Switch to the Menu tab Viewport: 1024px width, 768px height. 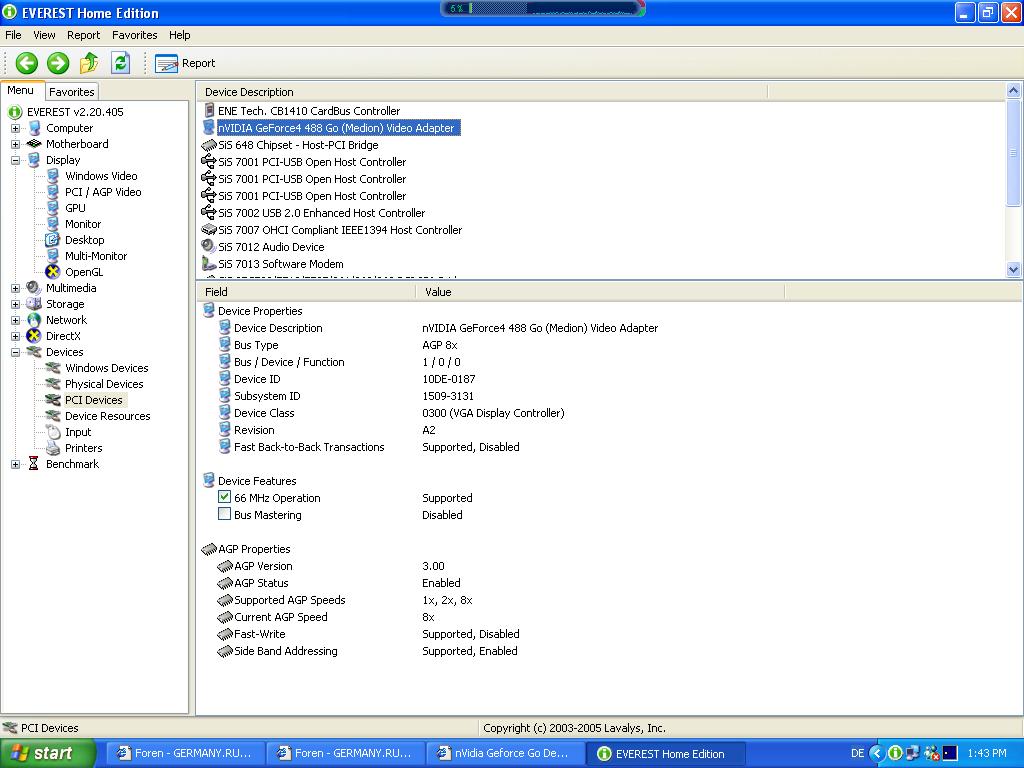click(21, 91)
